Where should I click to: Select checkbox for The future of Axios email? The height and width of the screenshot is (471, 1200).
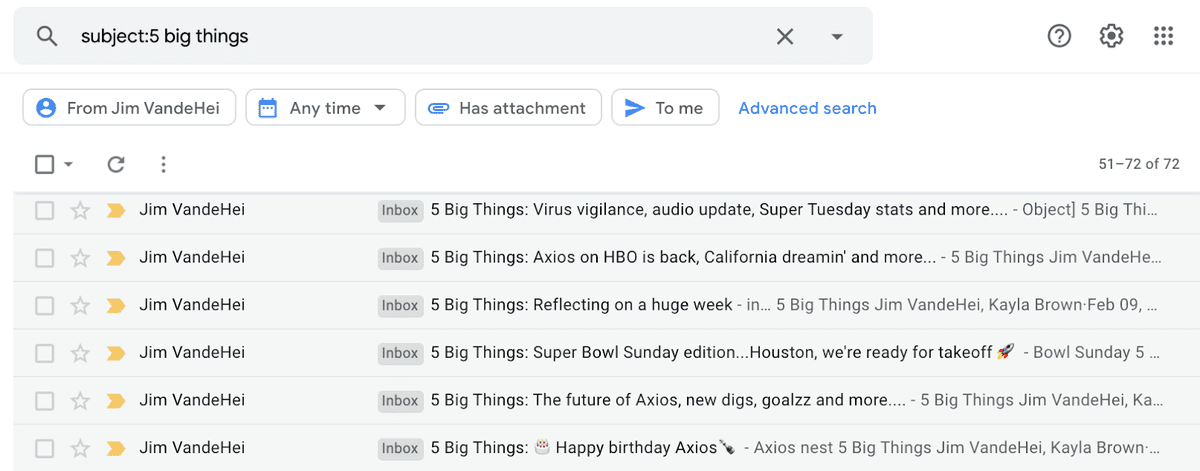(x=44, y=400)
